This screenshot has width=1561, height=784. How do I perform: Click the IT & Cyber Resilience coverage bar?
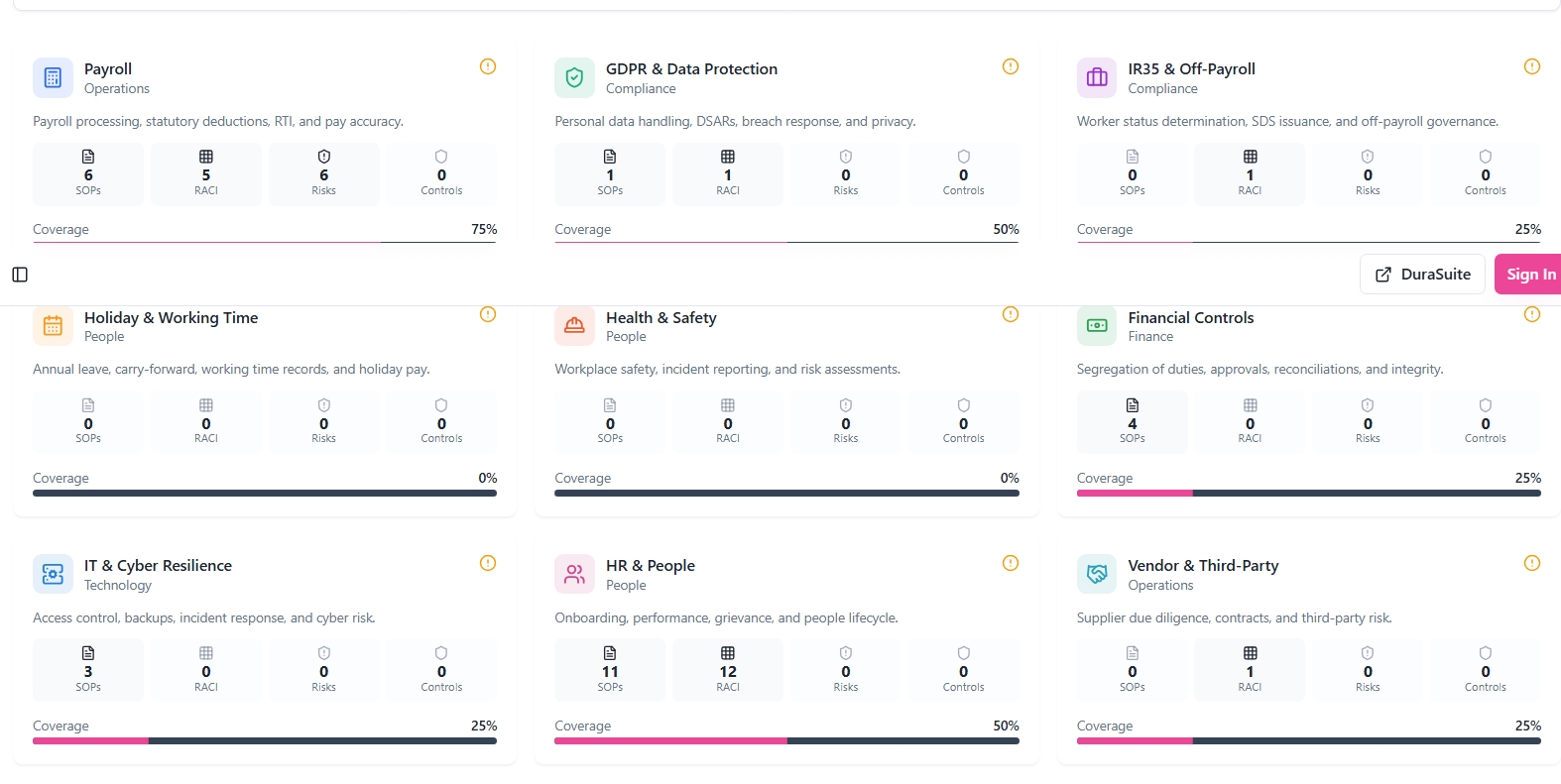pyautogui.click(x=265, y=740)
